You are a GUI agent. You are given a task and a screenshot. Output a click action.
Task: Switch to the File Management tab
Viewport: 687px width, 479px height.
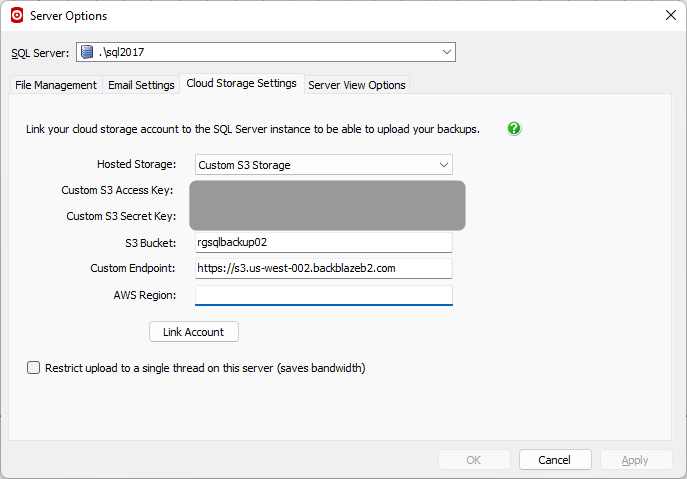(56, 85)
